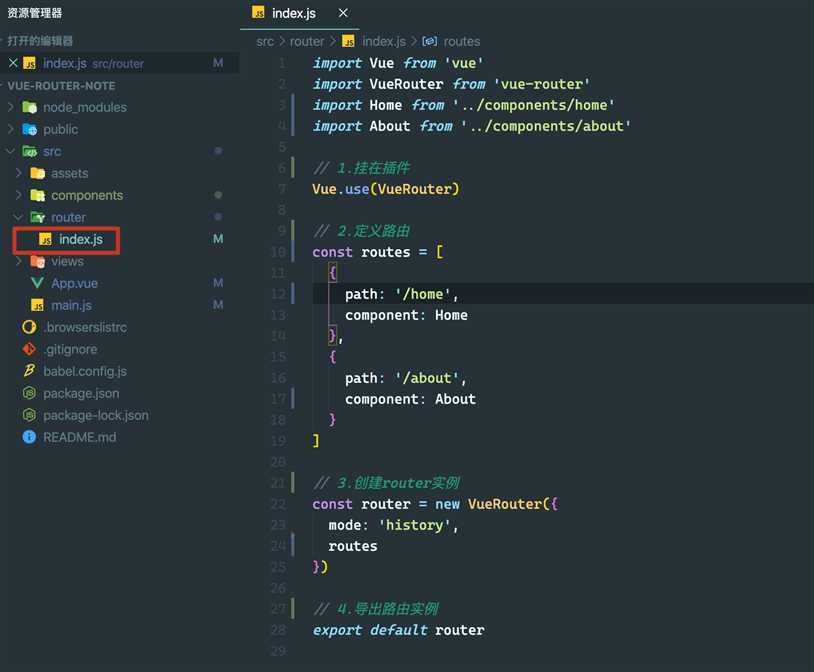The image size is (814, 672).
Task: Click the git icon beside .gitignore
Action: click(30, 349)
